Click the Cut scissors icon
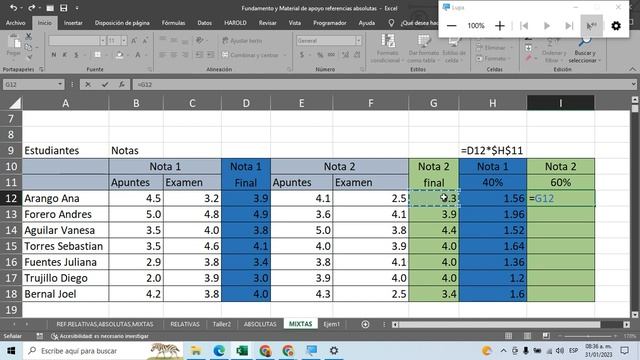Image resolution: width=640 pixels, height=360 pixels. pos(29,37)
